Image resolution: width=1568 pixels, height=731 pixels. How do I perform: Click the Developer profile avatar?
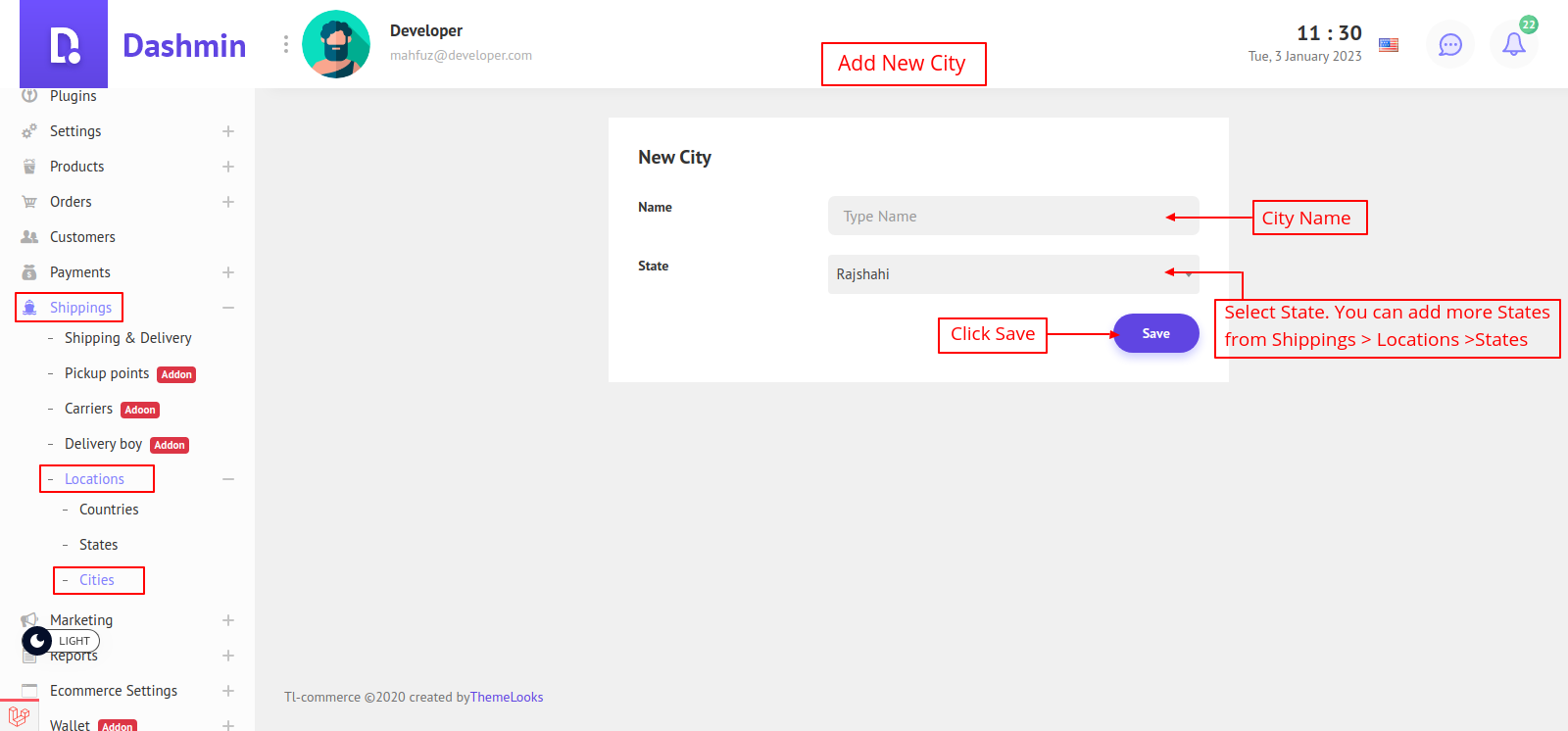pyautogui.click(x=336, y=44)
